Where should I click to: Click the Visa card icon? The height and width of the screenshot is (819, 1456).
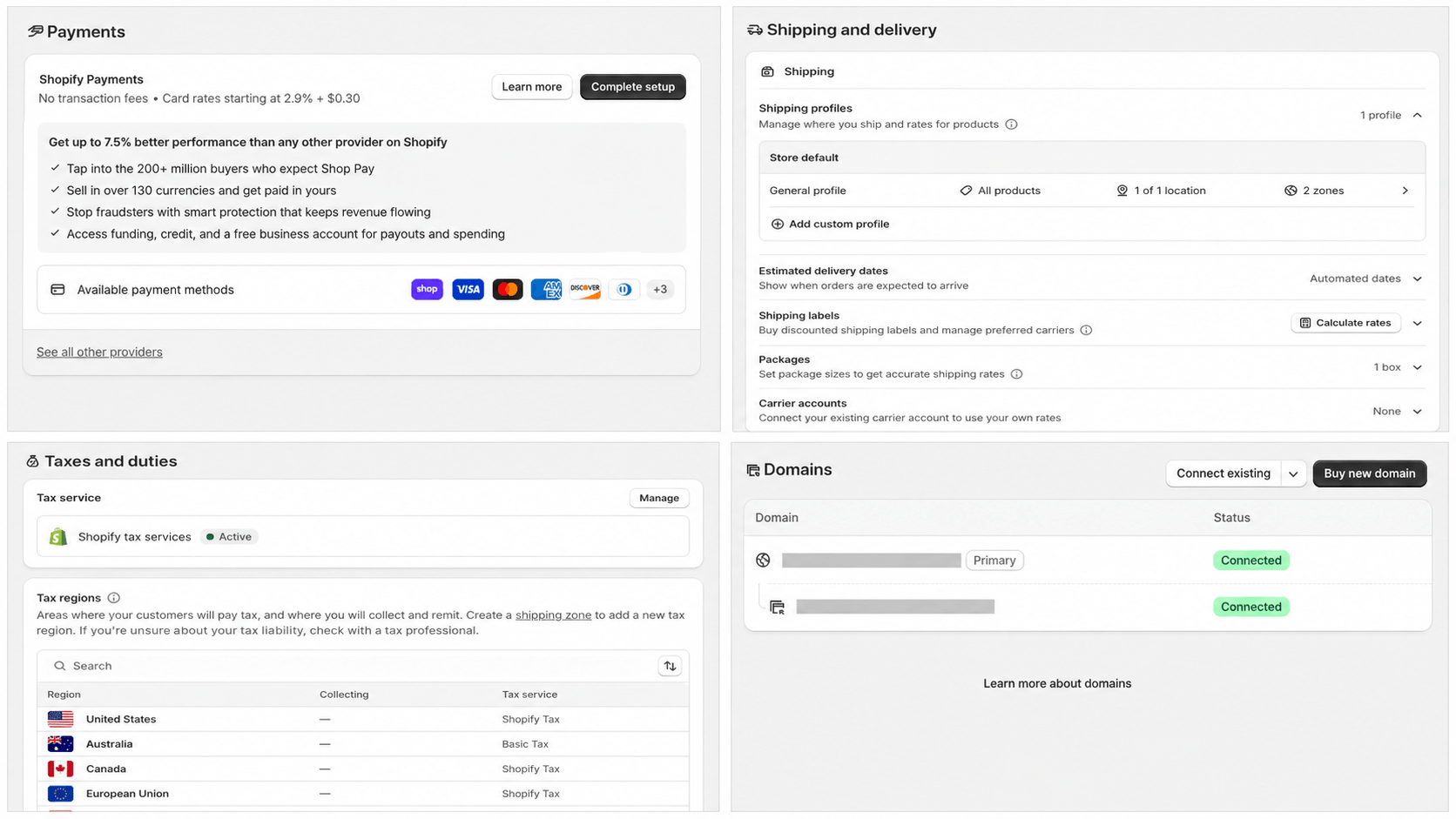click(468, 289)
